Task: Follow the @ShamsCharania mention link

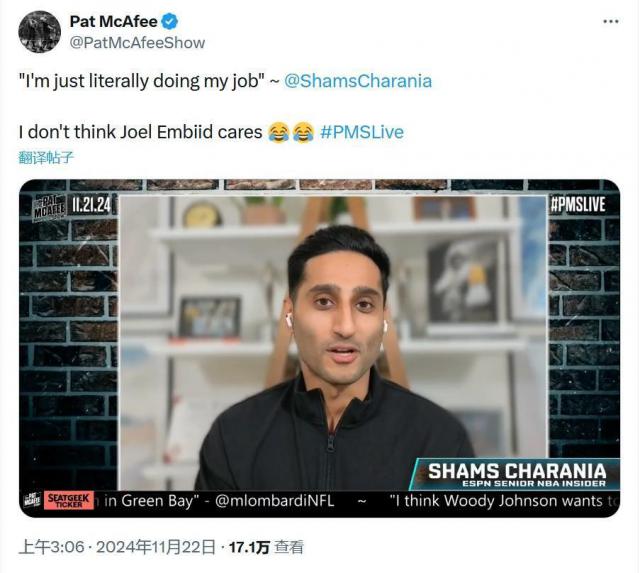Action: [x=358, y=81]
